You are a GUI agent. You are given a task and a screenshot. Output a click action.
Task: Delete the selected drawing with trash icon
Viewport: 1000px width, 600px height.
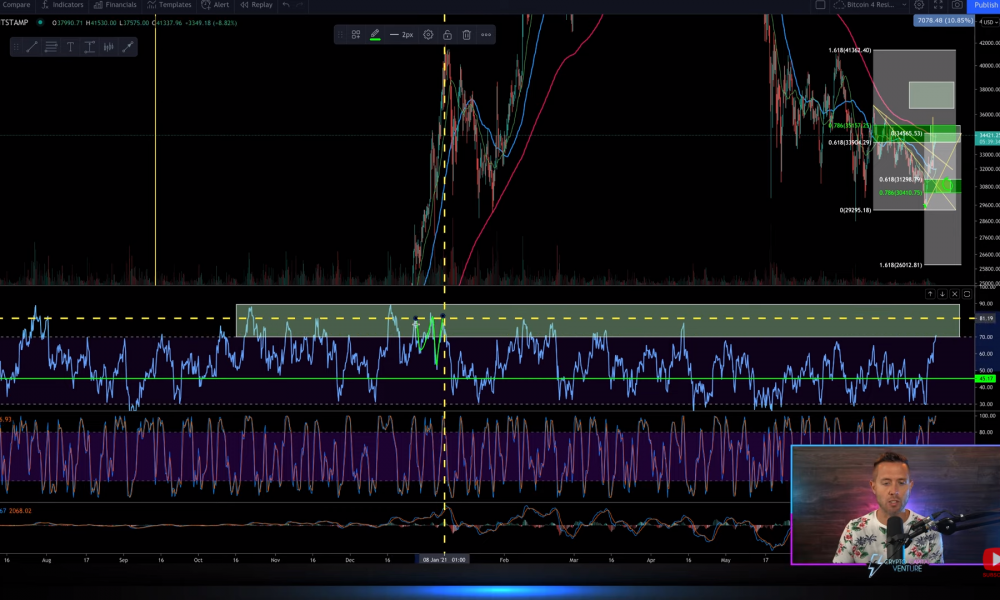(466, 34)
